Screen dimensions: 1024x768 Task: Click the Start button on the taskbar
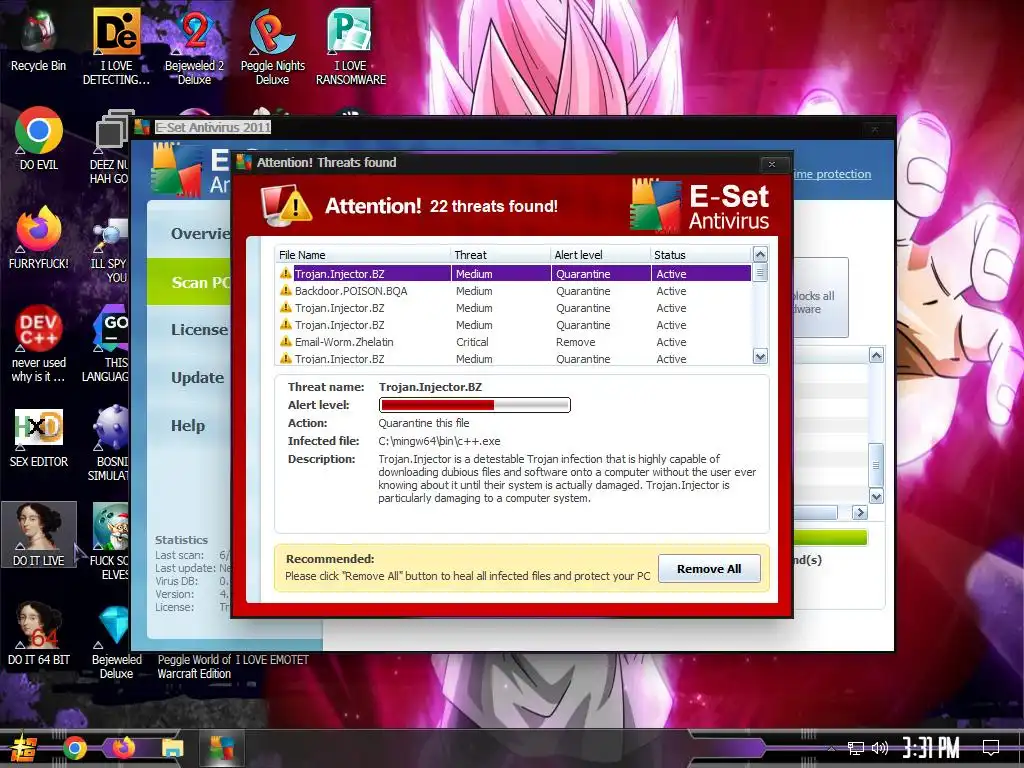point(24,748)
